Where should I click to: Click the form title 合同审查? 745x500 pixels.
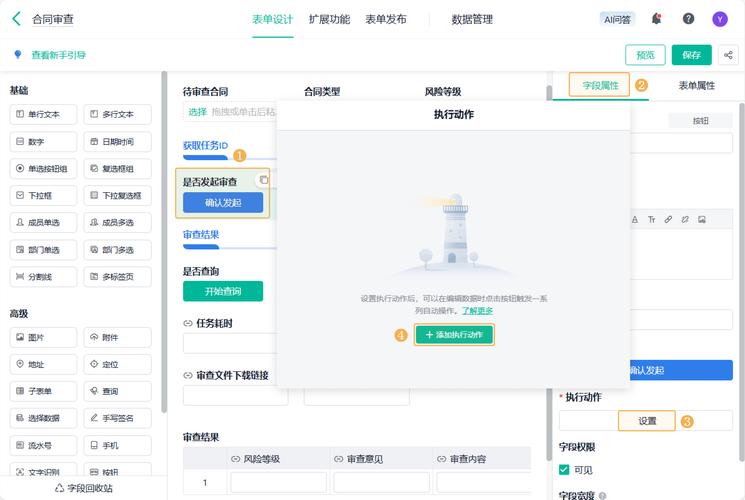click(x=53, y=19)
